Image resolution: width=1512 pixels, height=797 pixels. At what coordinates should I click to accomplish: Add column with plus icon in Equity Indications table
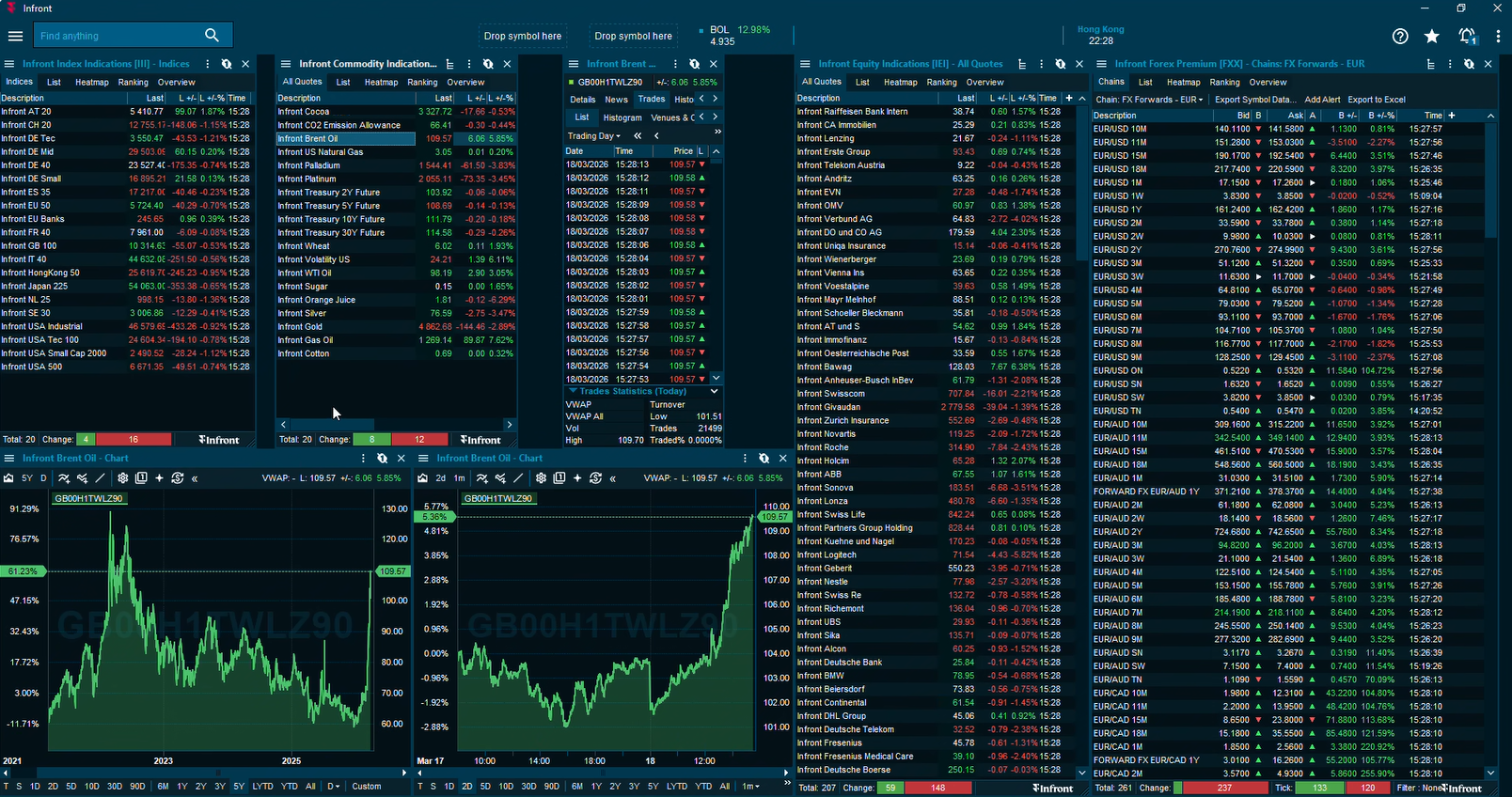coord(1069,98)
